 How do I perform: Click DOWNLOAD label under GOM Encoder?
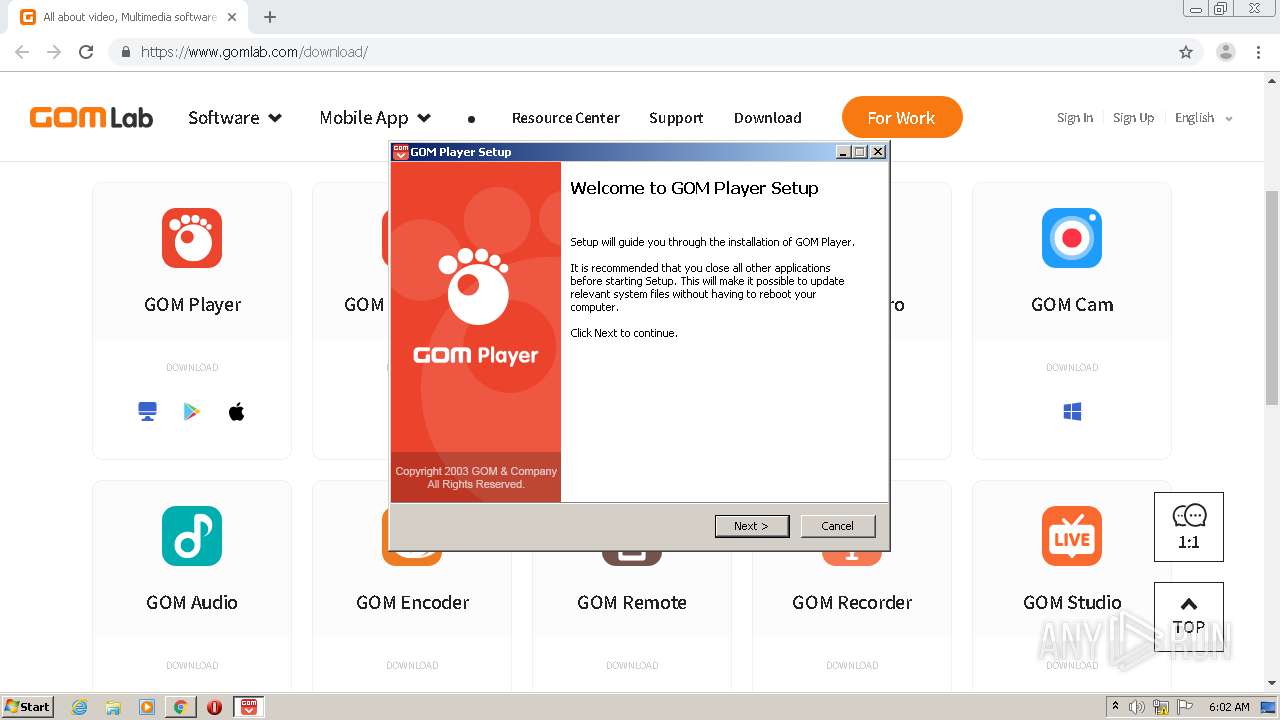point(412,665)
